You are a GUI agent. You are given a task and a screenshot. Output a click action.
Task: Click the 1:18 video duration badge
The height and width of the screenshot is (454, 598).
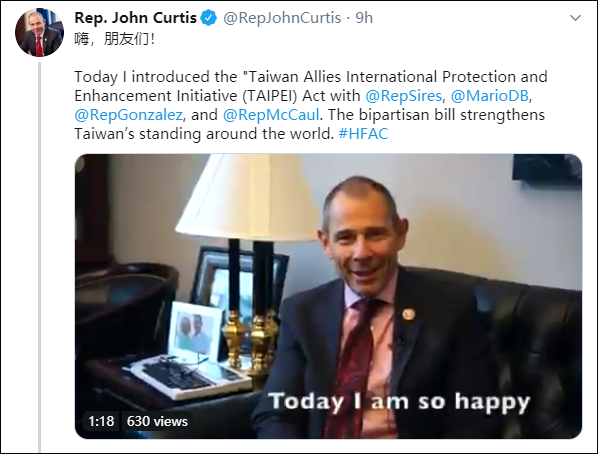(101, 421)
